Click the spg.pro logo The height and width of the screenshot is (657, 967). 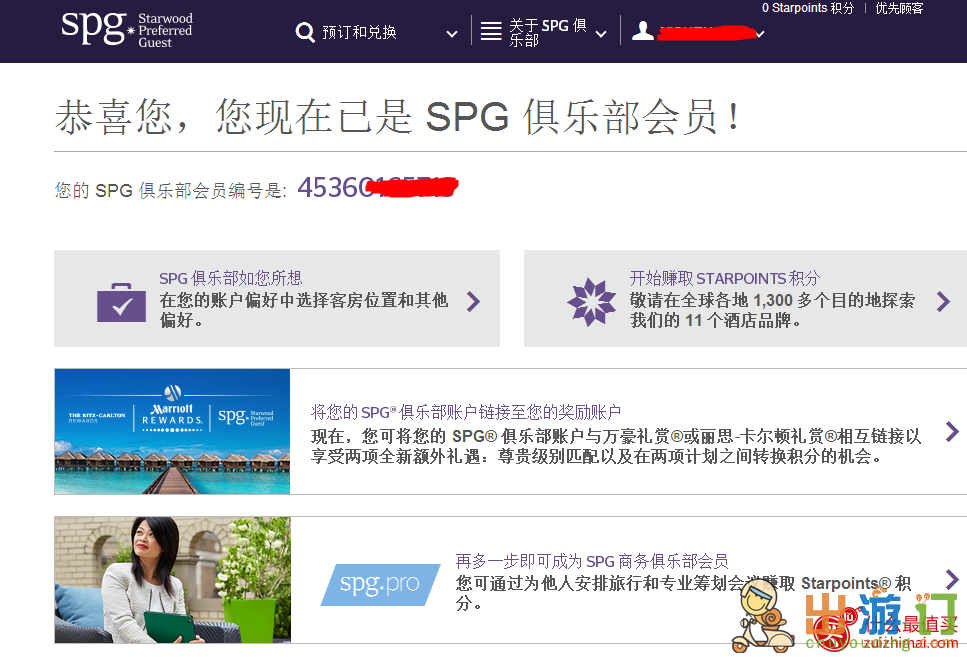(x=381, y=584)
